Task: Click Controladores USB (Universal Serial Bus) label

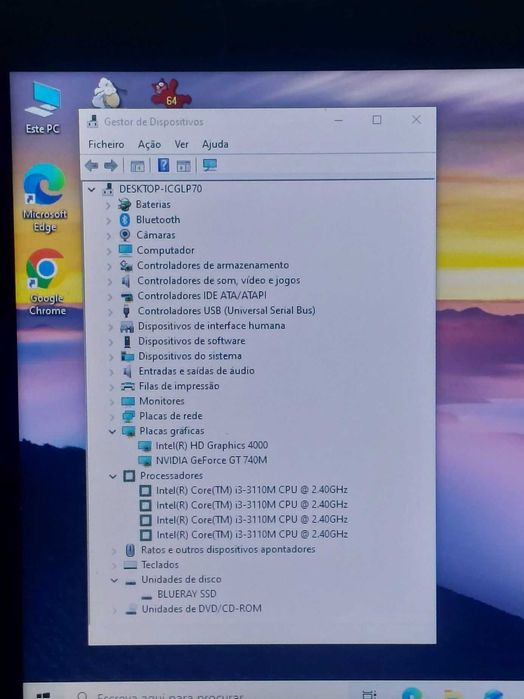Action: coord(227,311)
